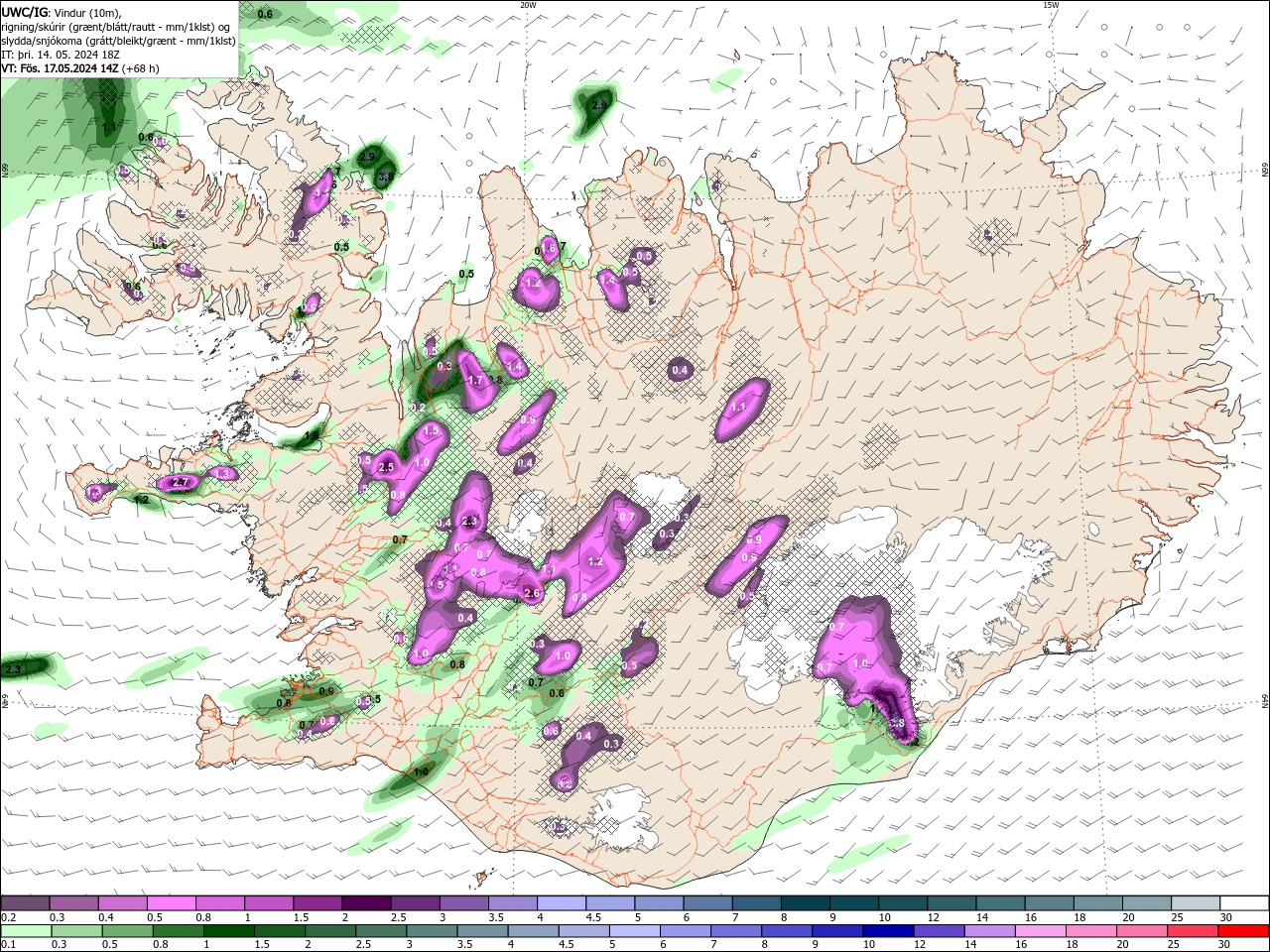This screenshot has width=1270, height=952.
Task: Pick the dark purple 2 swatch in the snow legend
Action: pos(365,903)
